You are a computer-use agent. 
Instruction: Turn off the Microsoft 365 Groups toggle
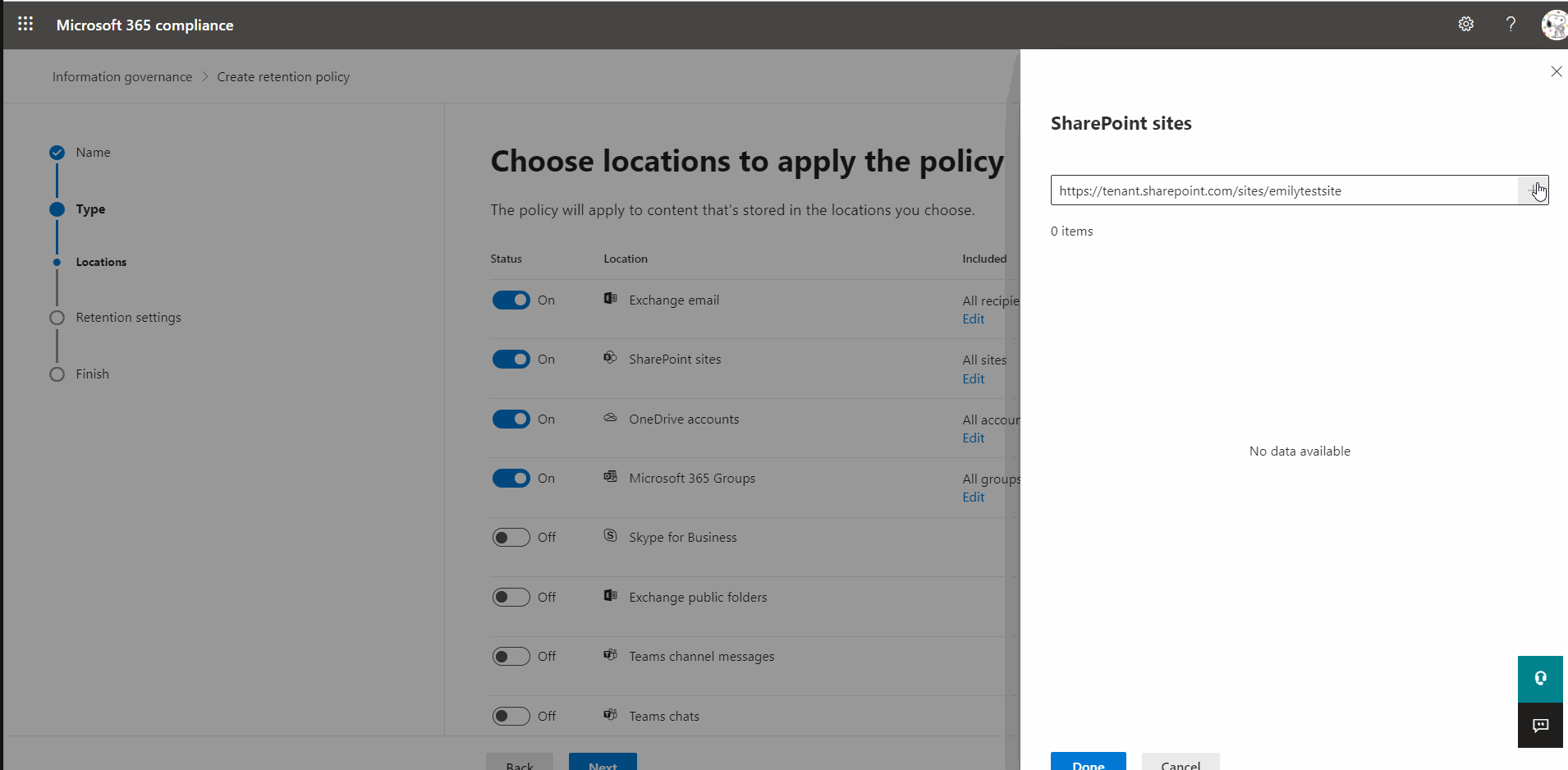[511, 479]
